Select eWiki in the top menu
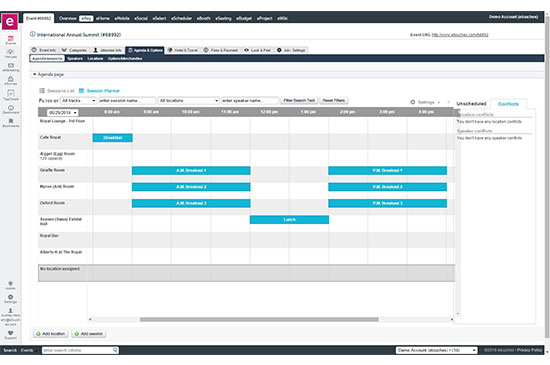This screenshot has height=365, width=550. 282,18
